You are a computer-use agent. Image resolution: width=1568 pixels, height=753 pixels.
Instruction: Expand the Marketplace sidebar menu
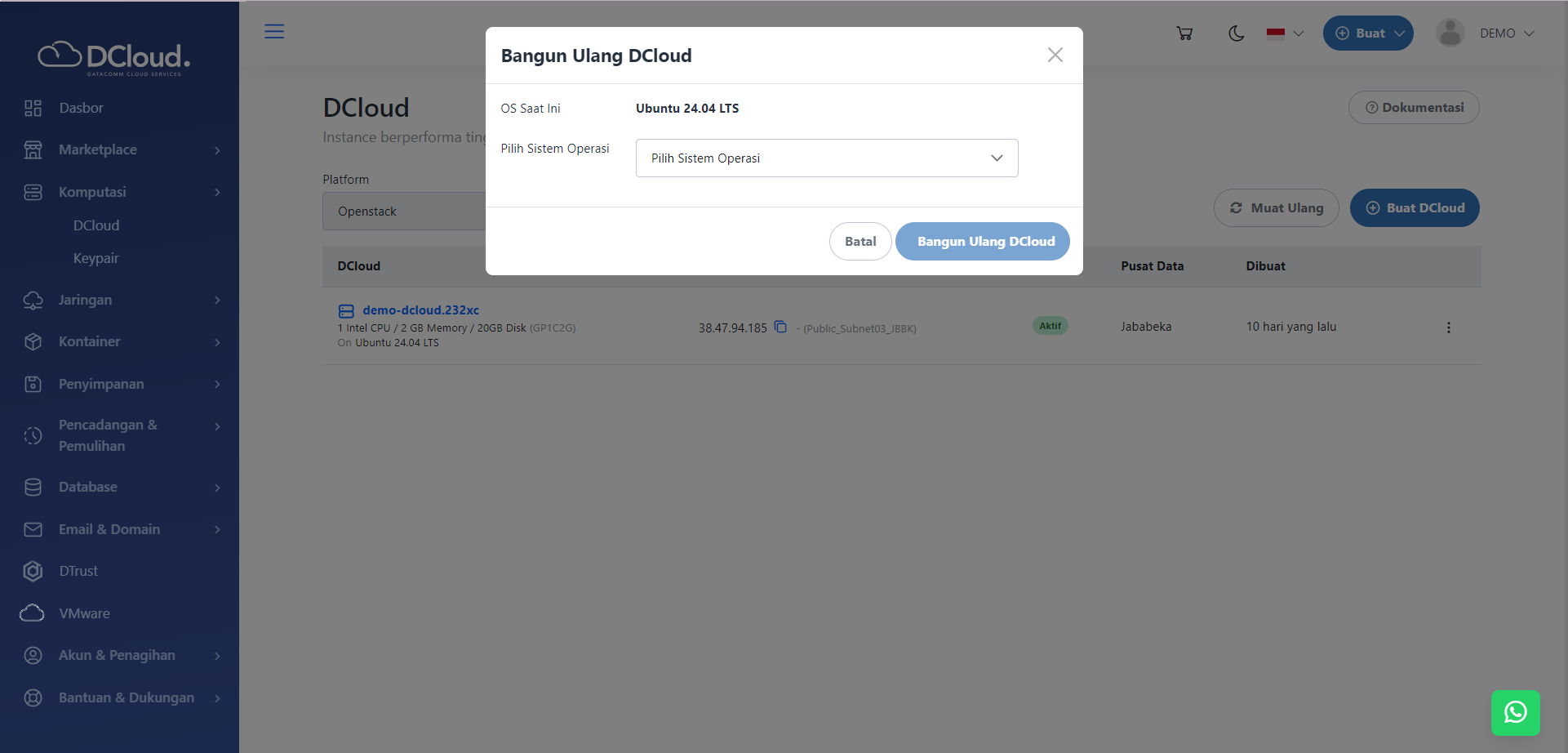(x=122, y=150)
